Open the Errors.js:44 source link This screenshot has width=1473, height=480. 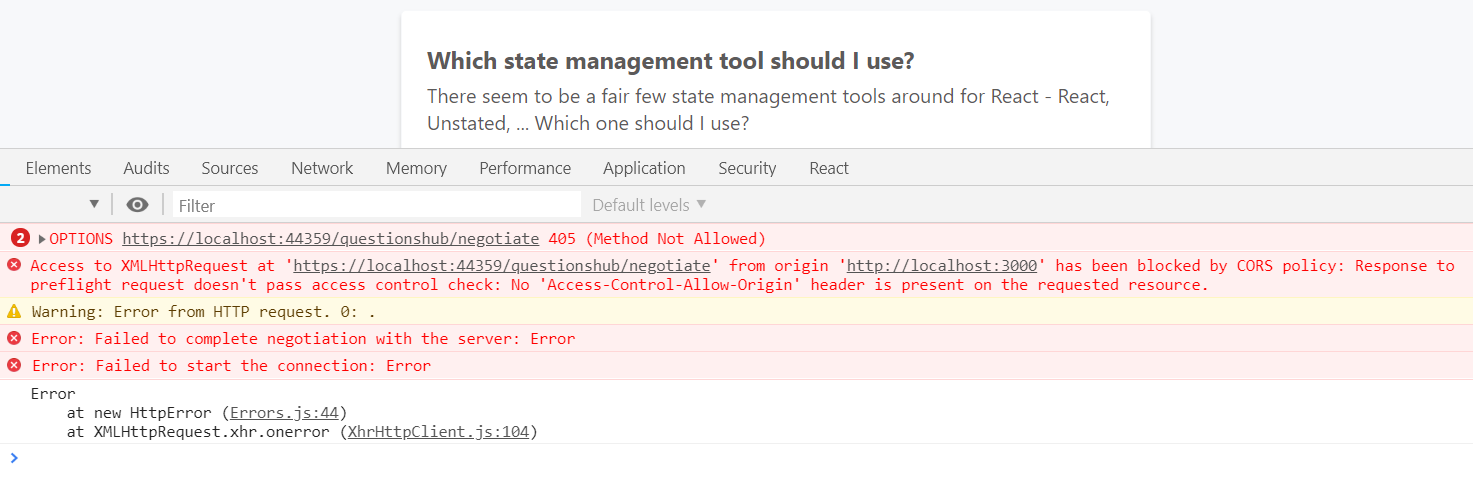click(288, 412)
